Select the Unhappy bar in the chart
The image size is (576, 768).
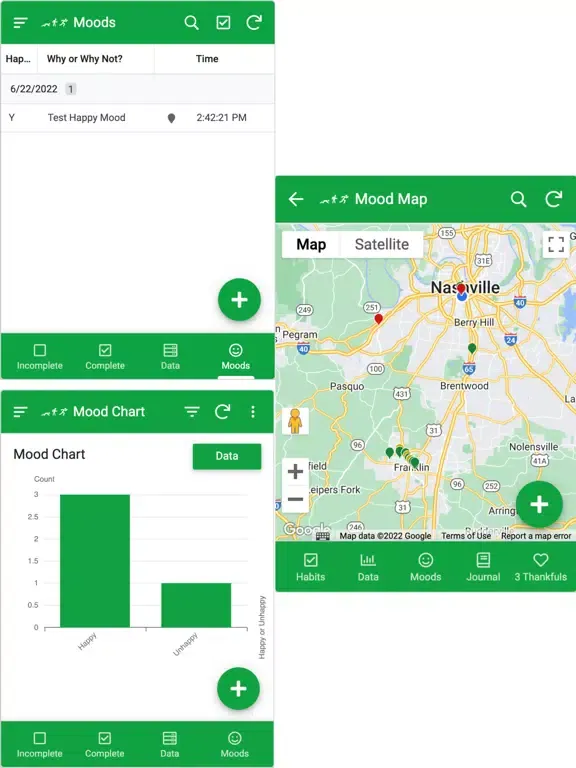tap(196, 605)
